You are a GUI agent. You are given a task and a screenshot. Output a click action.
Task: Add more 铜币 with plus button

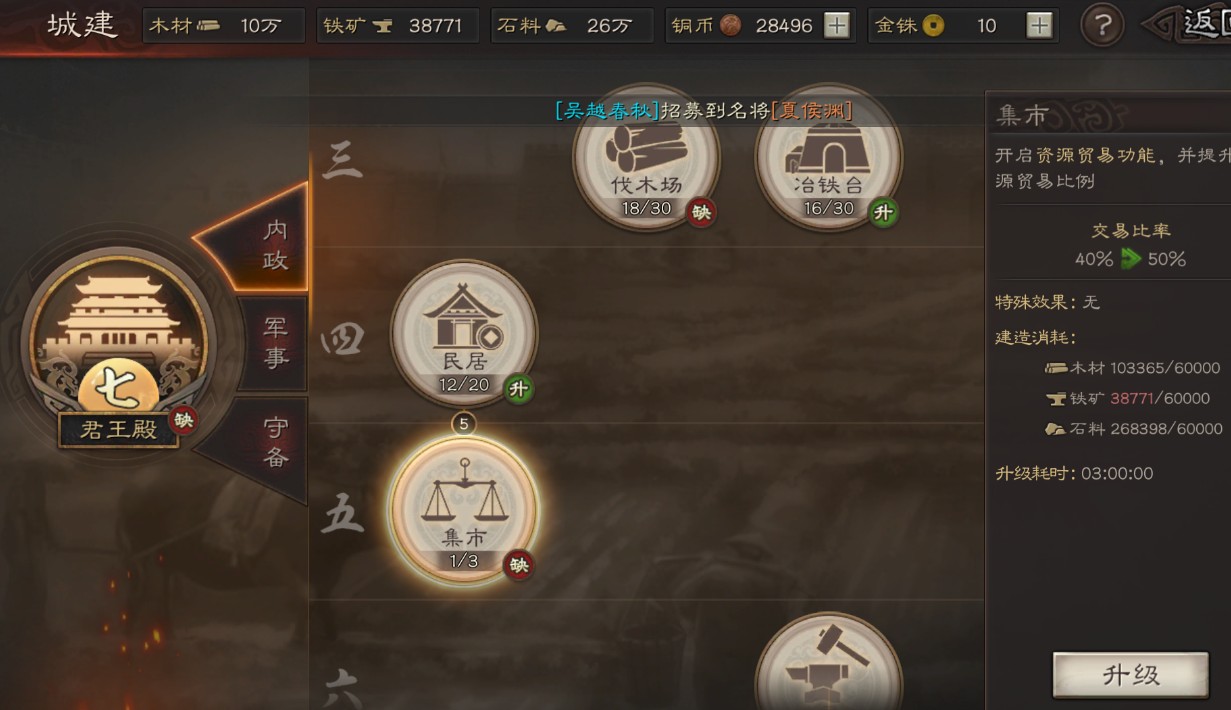837,26
